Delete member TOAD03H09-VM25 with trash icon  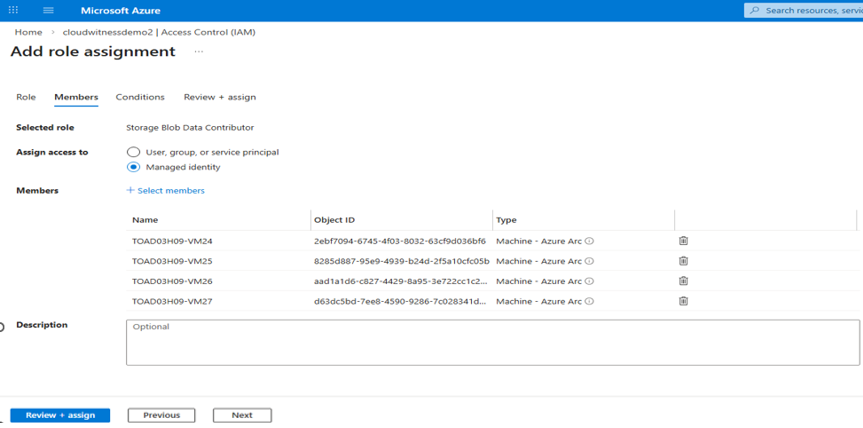pos(683,261)
